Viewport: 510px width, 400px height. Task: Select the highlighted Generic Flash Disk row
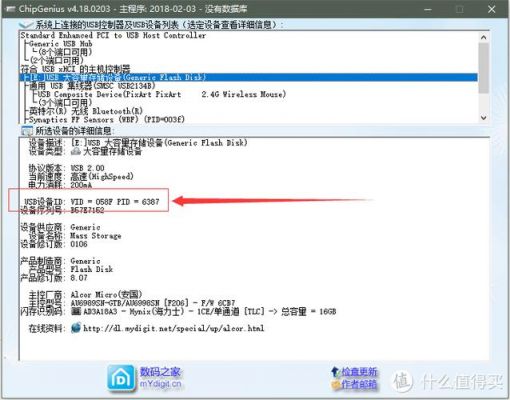point(249,77)
